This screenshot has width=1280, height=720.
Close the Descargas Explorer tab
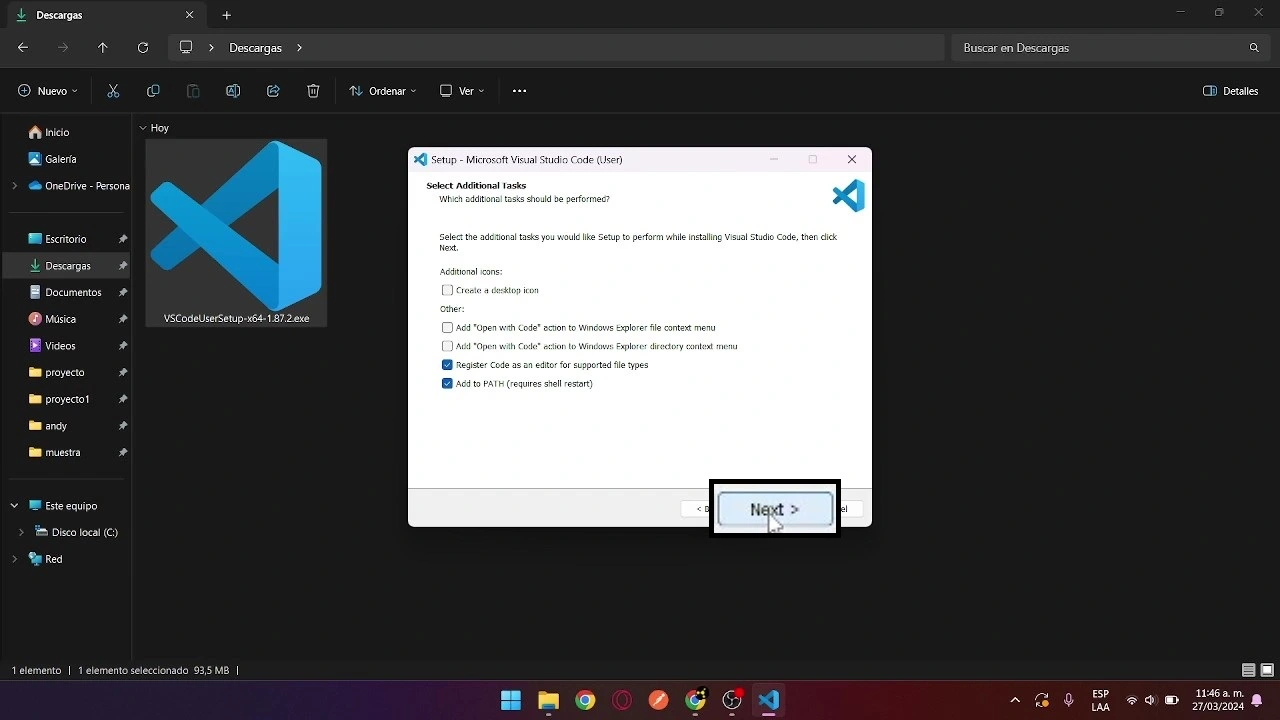coord(189,15)
